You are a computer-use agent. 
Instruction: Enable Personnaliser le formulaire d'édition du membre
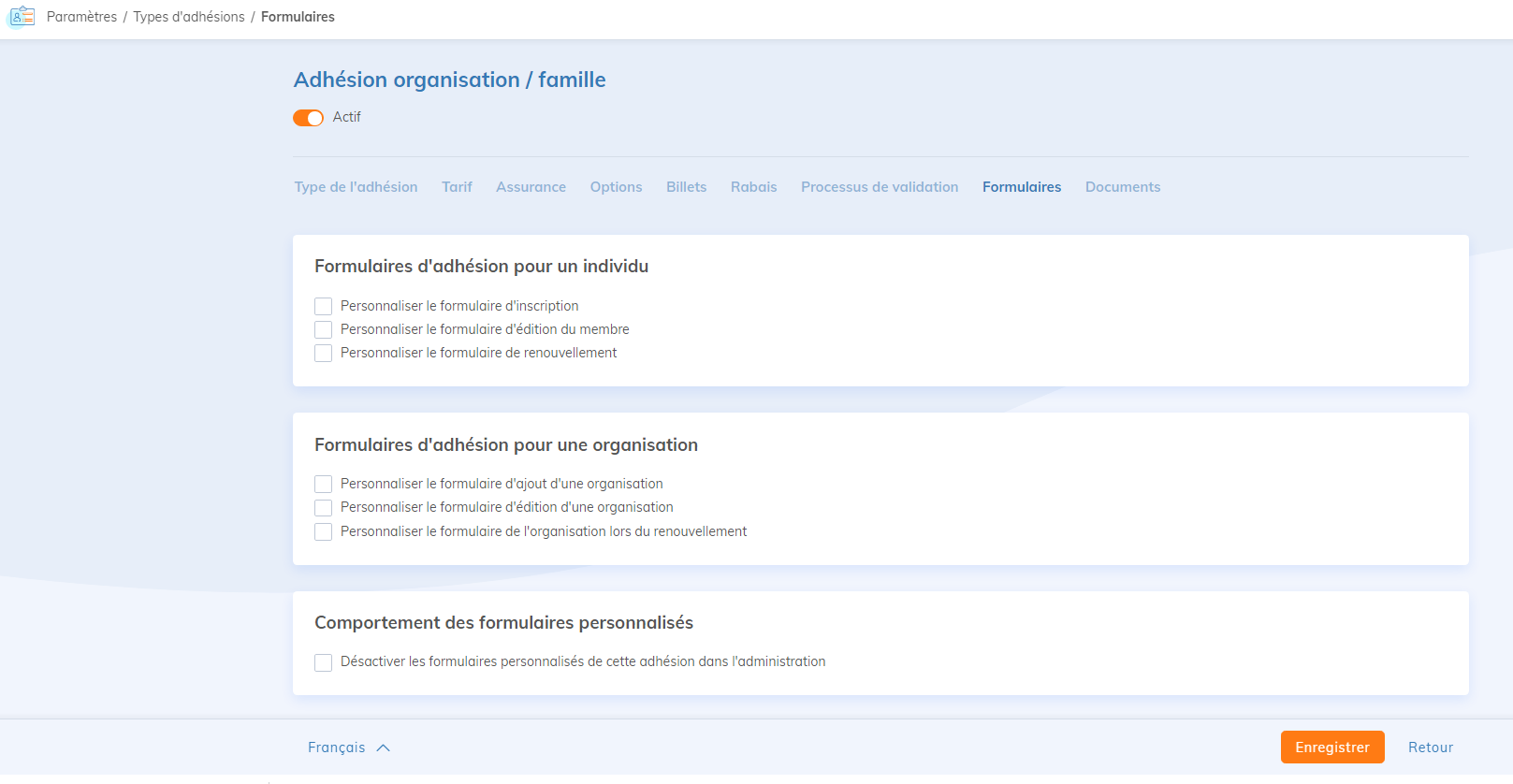pyautogui.click(x=324, y=329)
